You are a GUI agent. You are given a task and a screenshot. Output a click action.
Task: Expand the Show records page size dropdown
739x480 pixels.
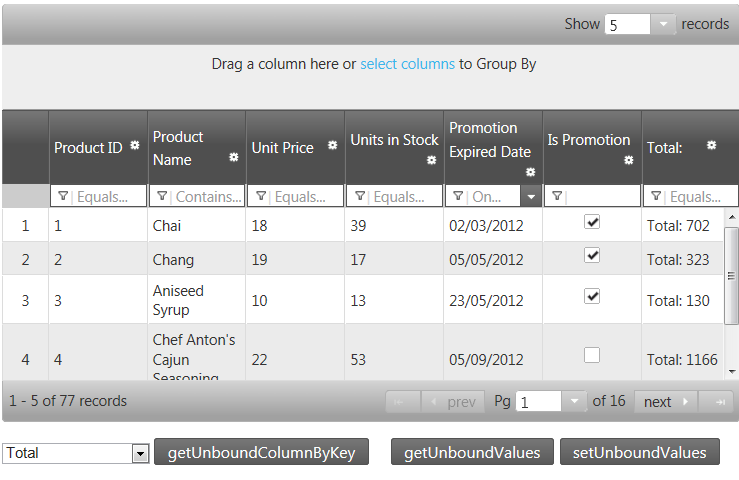(664, 25)
